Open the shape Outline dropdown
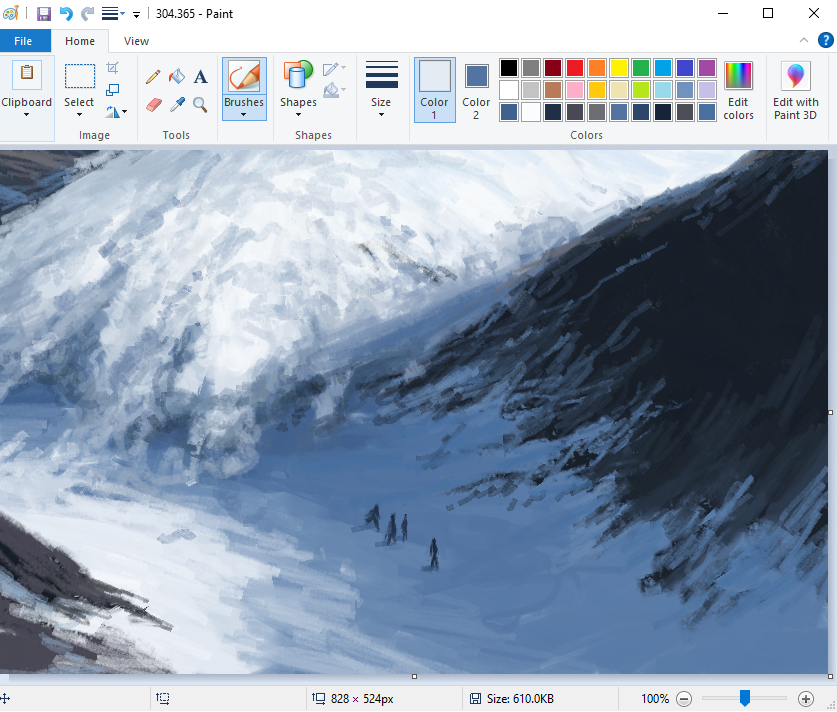The width and height of the screenshot is (837, 712). pyautogui.click(x=334, y=68)
